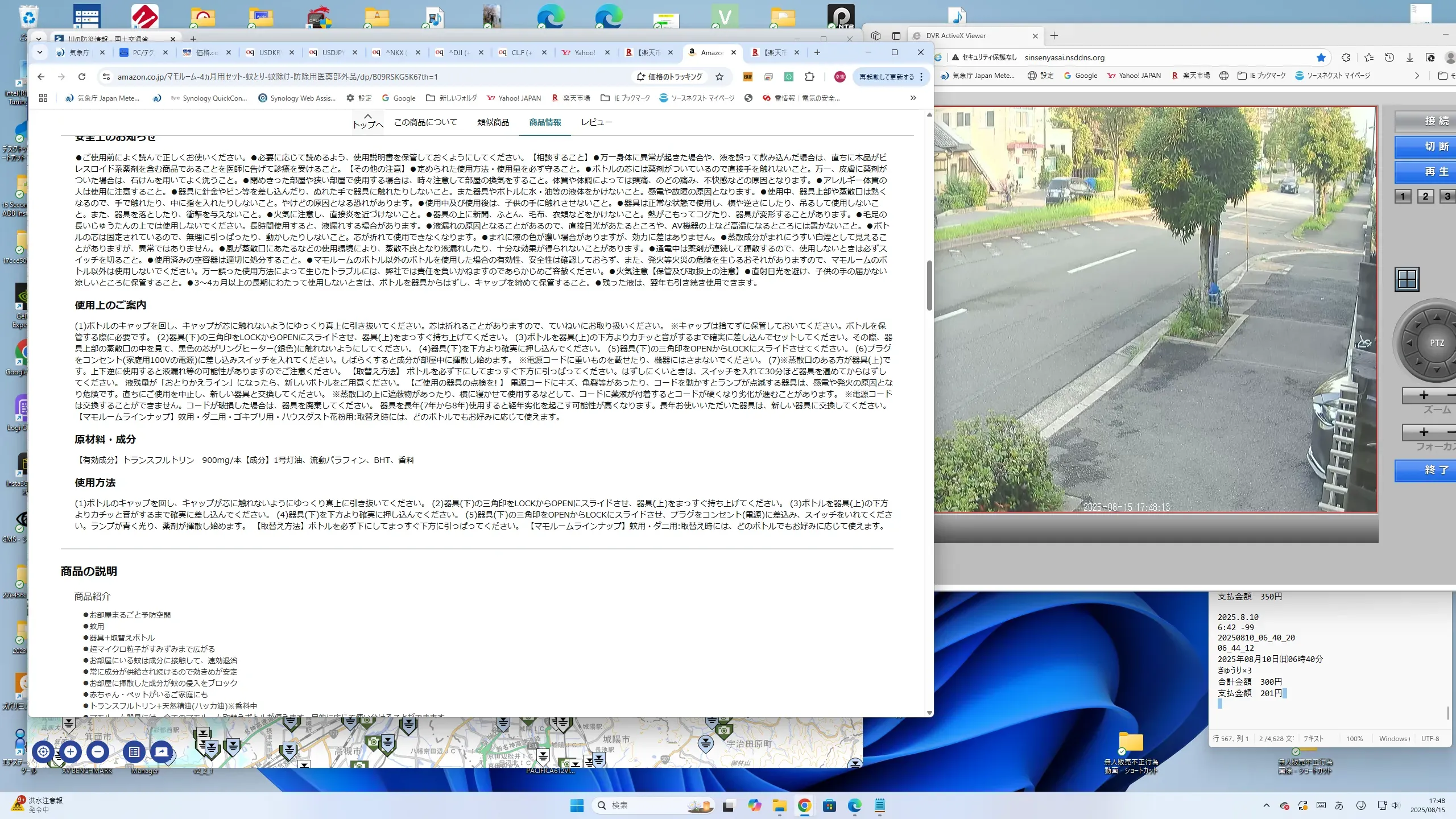
Task: Toggle the Japanese IME あ indicator in the system tray
Action: (x=1339, y=805)
